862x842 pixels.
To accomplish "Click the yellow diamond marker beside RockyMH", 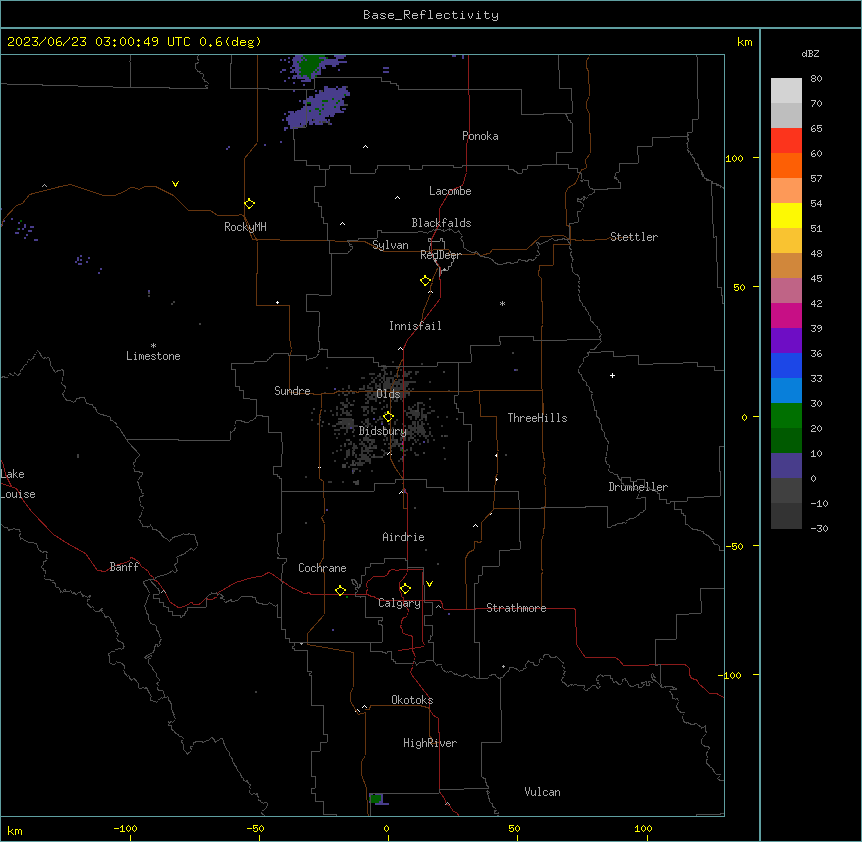I will (x=250, y=204).
